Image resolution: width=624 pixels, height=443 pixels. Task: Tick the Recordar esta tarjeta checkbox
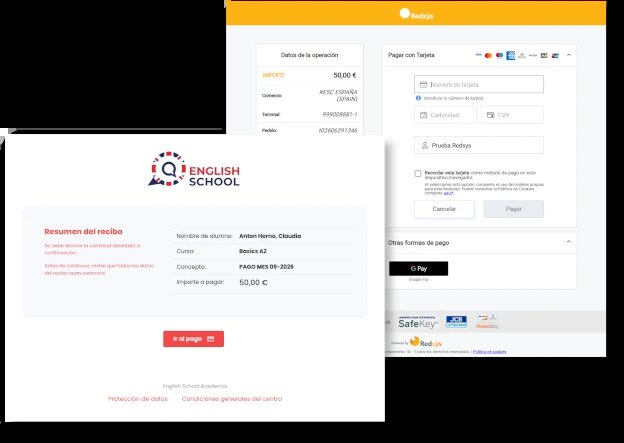[x=418, y=174]
